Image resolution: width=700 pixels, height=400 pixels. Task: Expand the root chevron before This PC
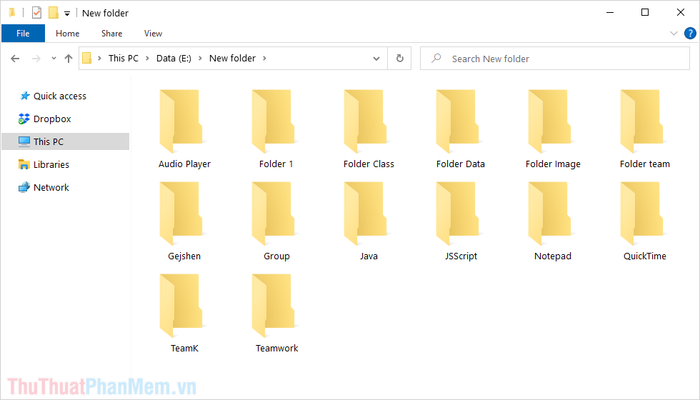tap(99, 58)
